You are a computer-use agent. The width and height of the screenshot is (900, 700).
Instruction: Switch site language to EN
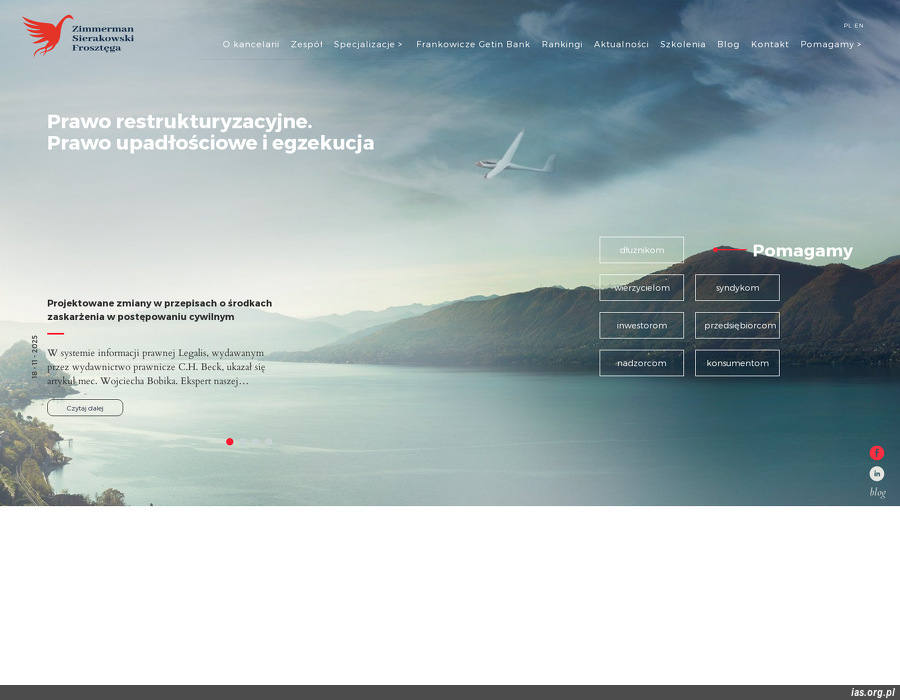[860, 26]
